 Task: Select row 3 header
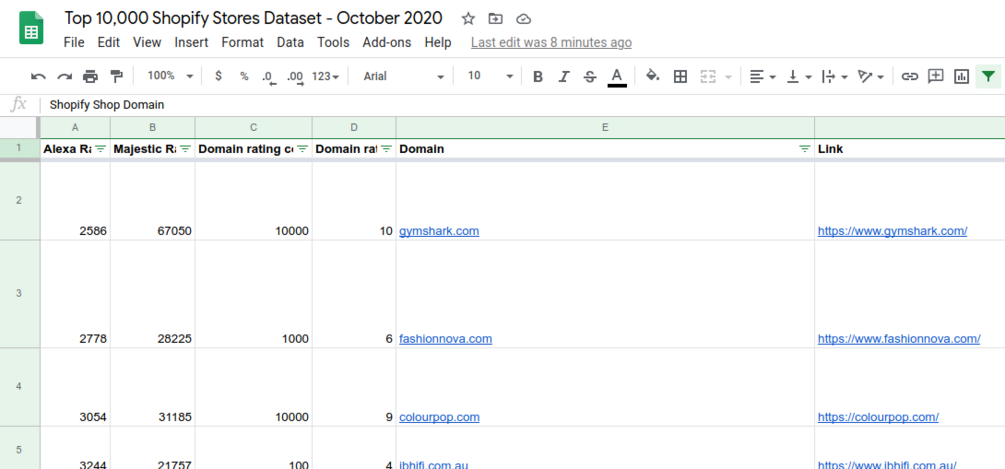[x=19, y=294]
